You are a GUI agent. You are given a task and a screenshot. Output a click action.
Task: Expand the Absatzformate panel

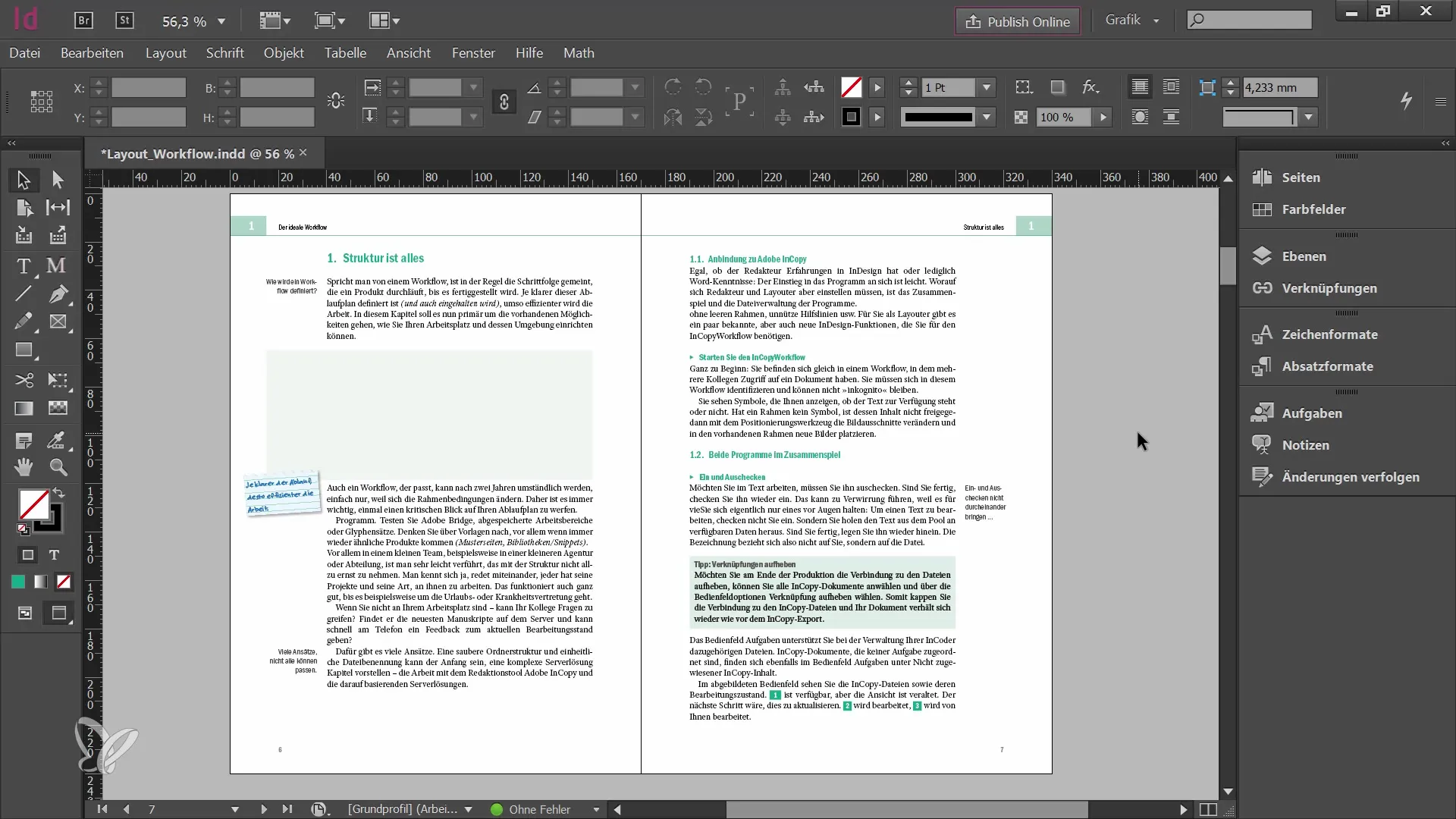click(x=1328, y=365)
